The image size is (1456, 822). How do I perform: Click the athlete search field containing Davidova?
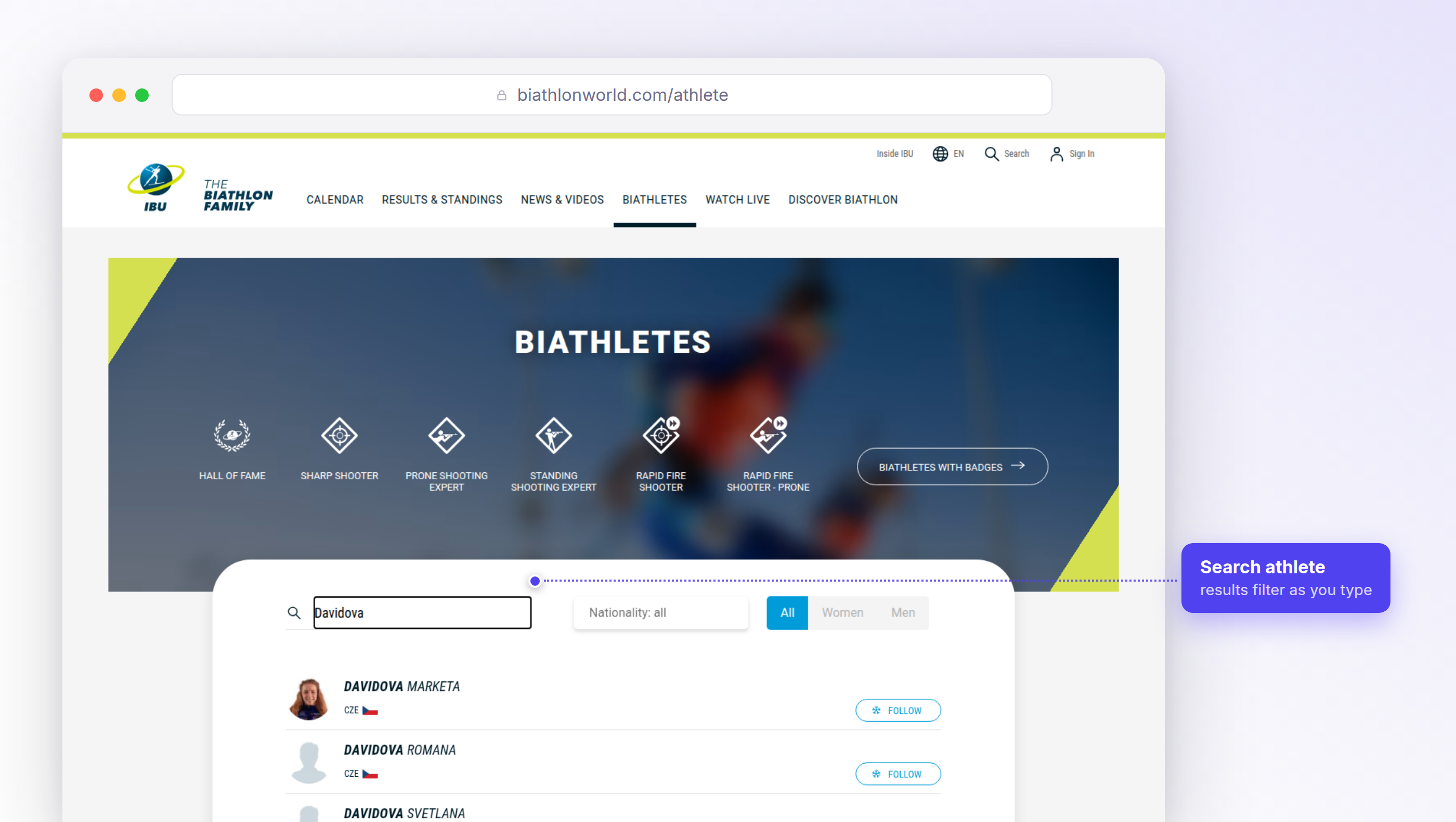[x=422, y=612]
